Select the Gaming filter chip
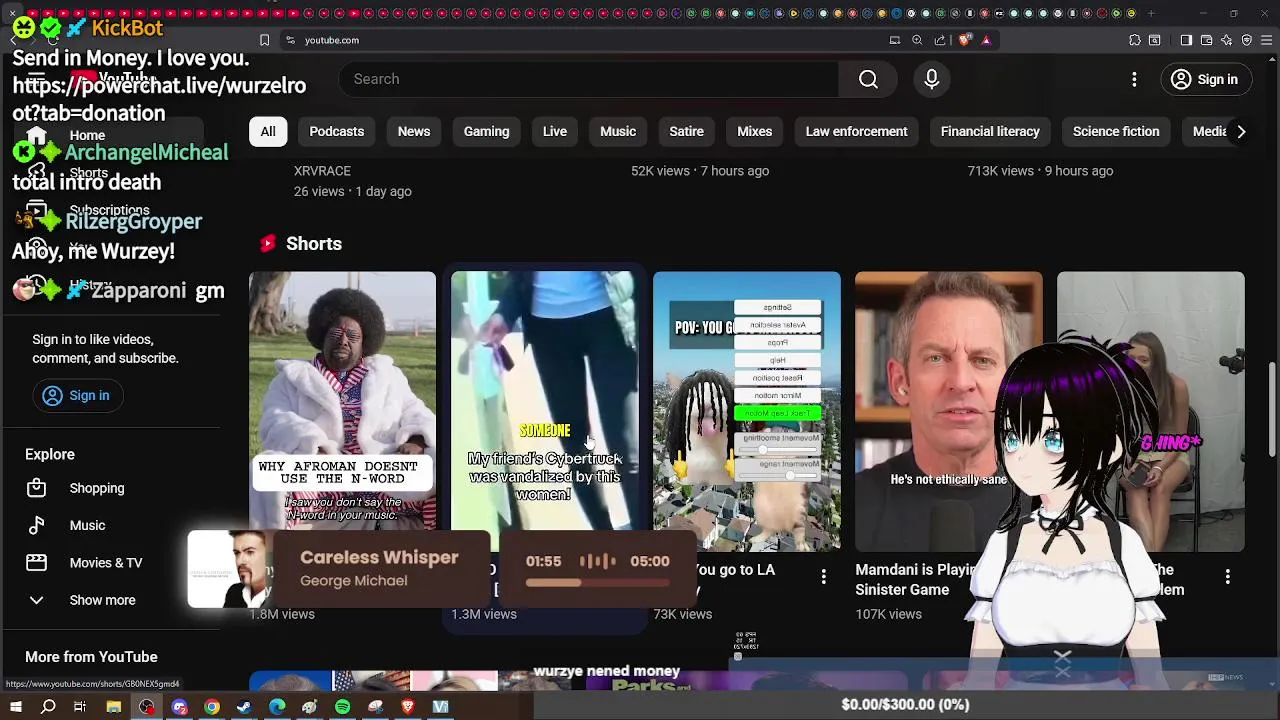 pyautogui.click(x=487, y=131)
